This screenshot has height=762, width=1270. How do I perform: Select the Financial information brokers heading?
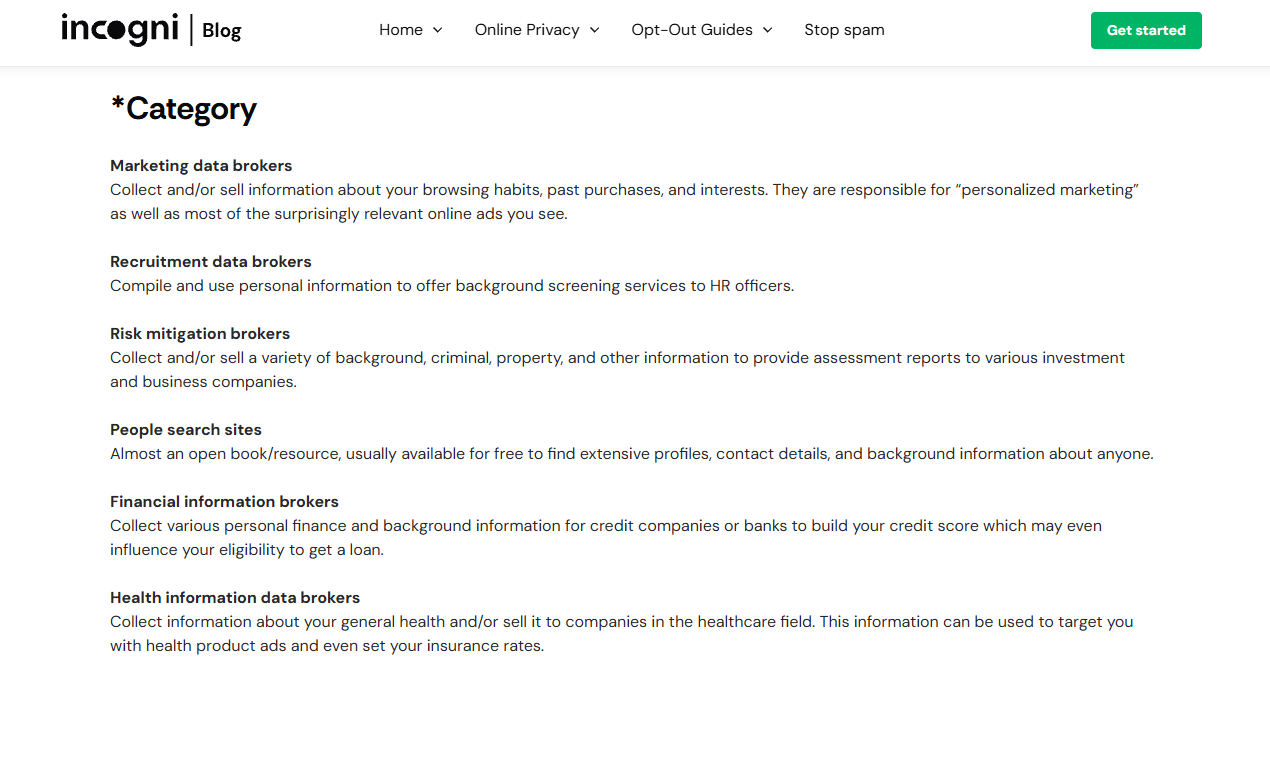click(x=224, y=502)
